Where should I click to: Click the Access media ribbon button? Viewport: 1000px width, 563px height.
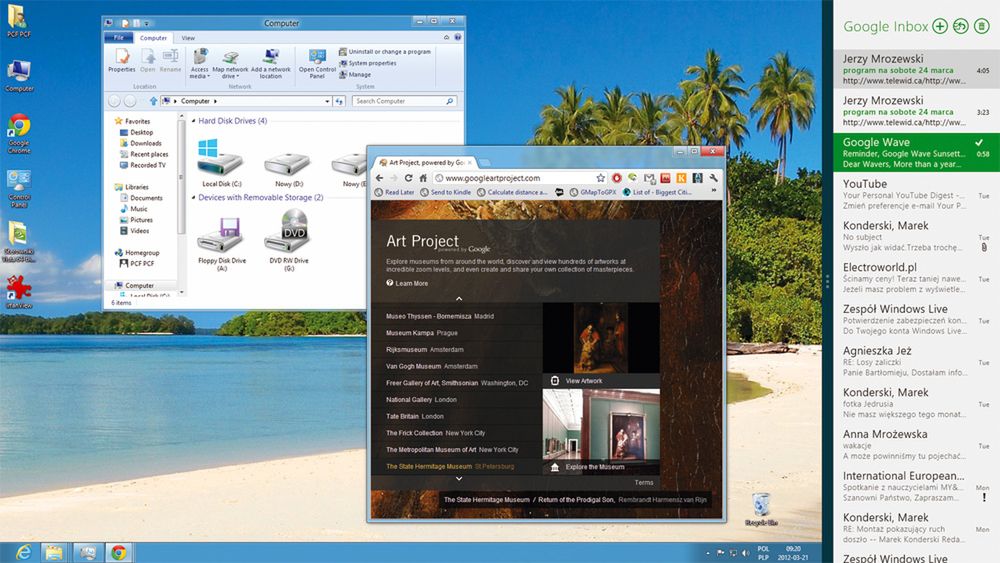pyautogui.click(x=200, y=64)
